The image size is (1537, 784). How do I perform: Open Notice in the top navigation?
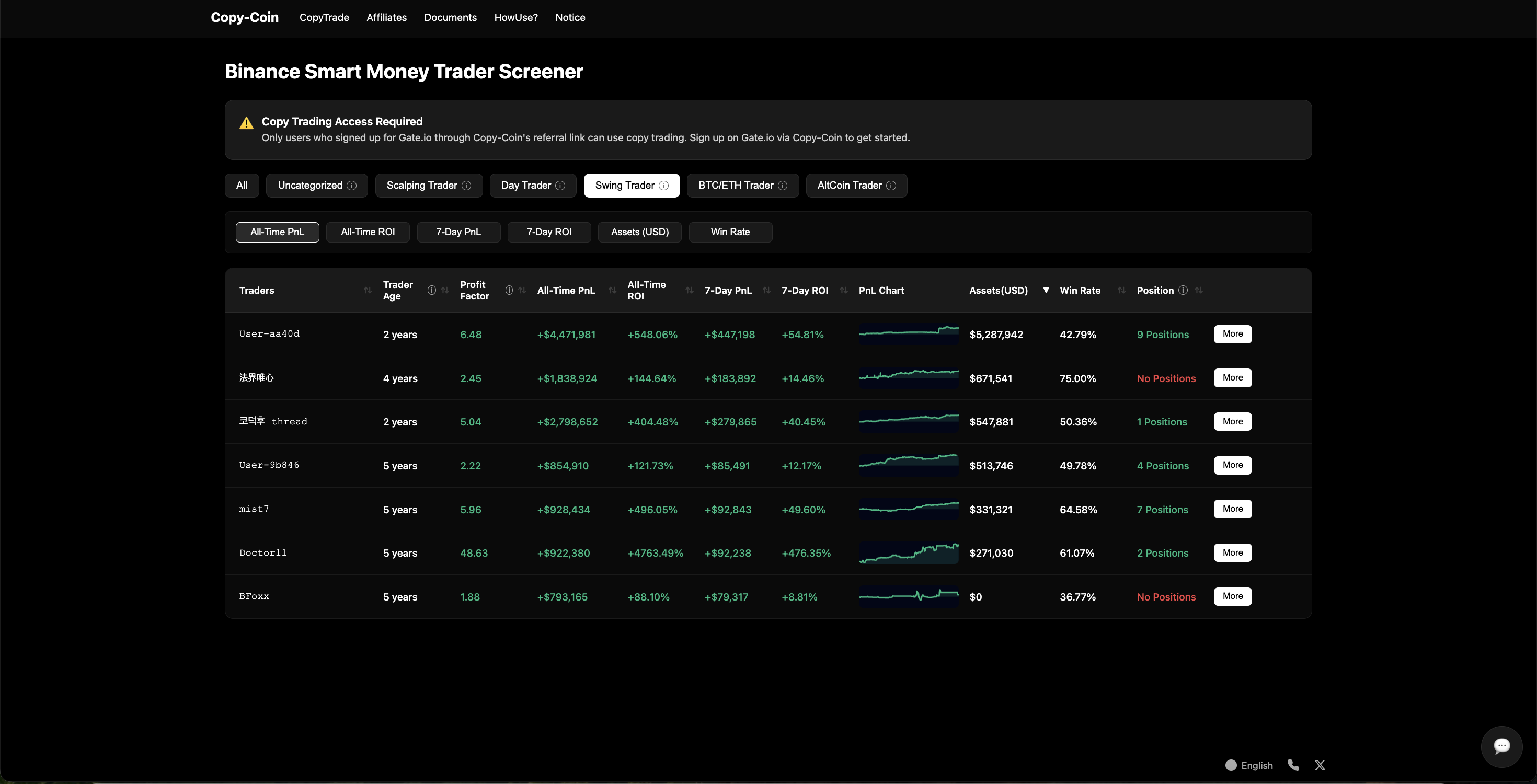pos(570,17)
